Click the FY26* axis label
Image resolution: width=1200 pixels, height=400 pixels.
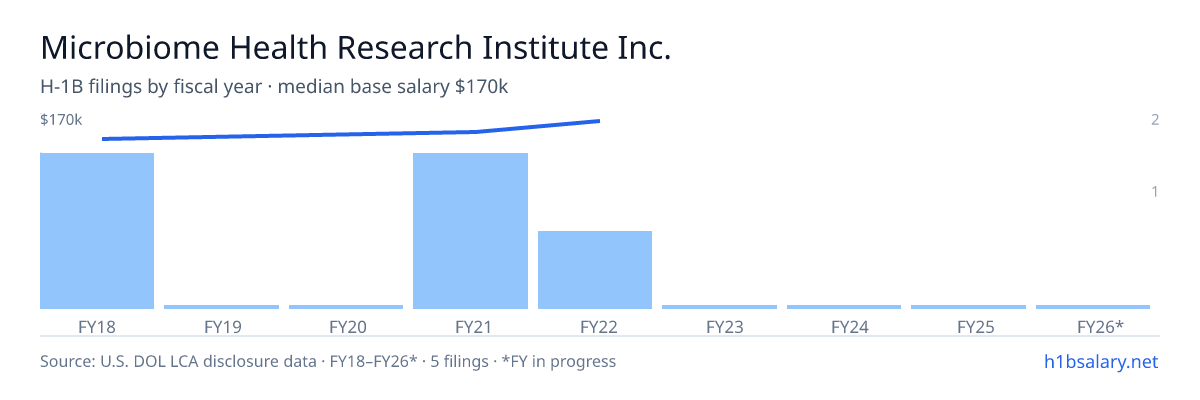(1100, 326)
